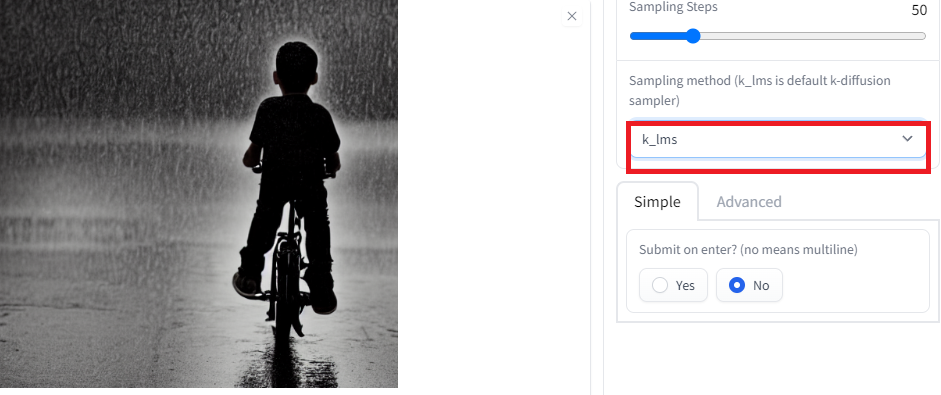Click the No option label text
Screen dimensions: 941x395
coord(761,286)
